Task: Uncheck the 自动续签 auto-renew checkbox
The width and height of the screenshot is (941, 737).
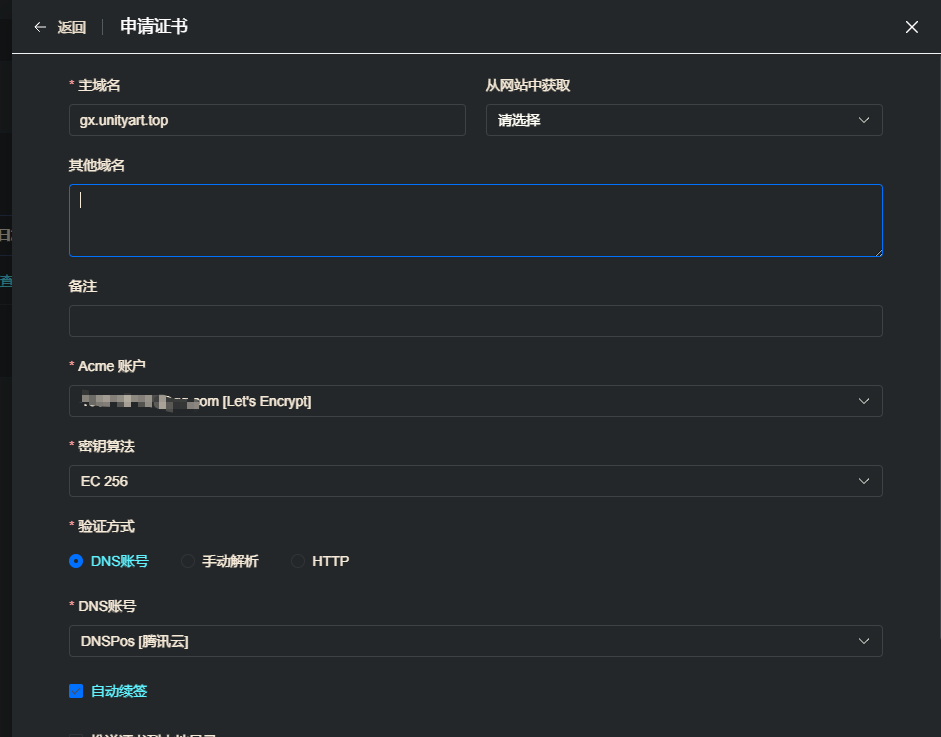Action: 76,691
